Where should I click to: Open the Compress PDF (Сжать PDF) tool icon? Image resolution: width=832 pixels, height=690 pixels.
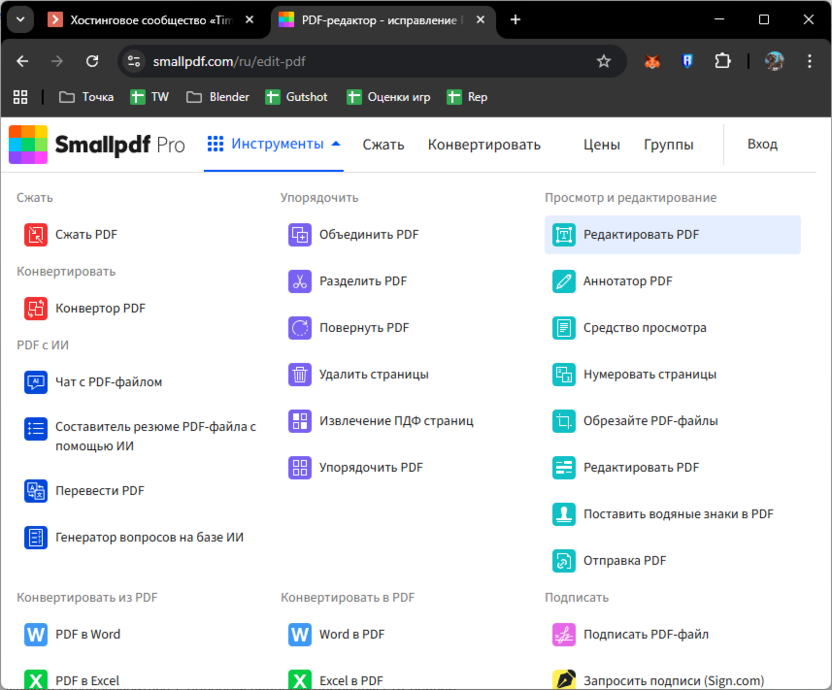pos(36,235)
